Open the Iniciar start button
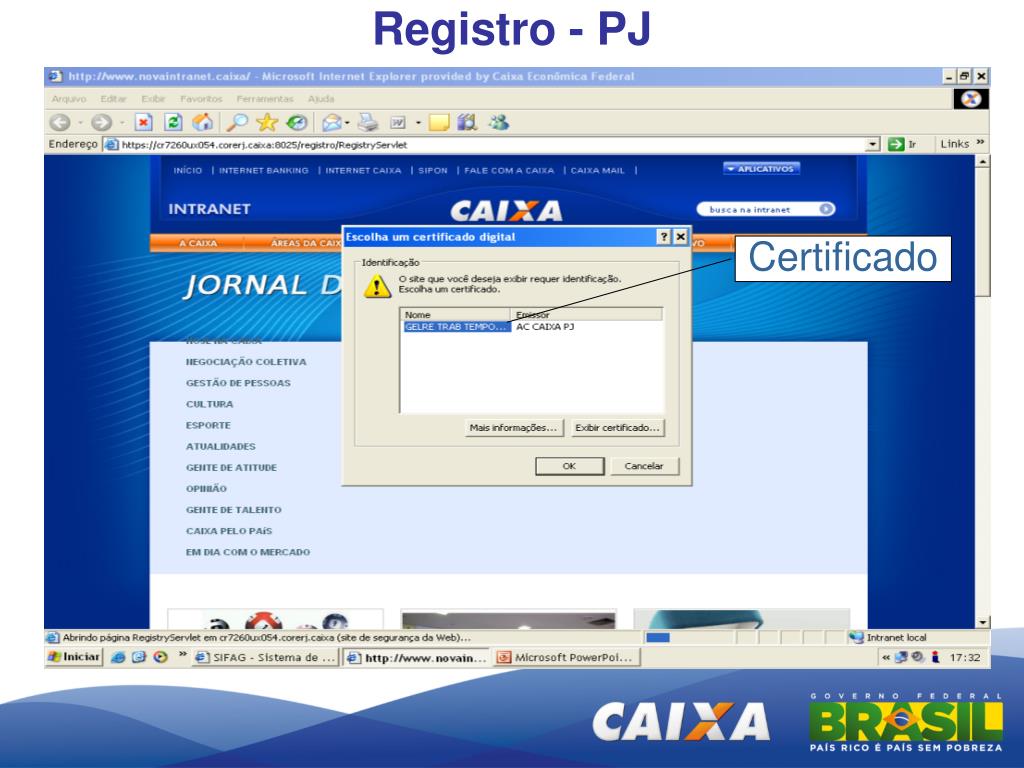 [74, 657]
